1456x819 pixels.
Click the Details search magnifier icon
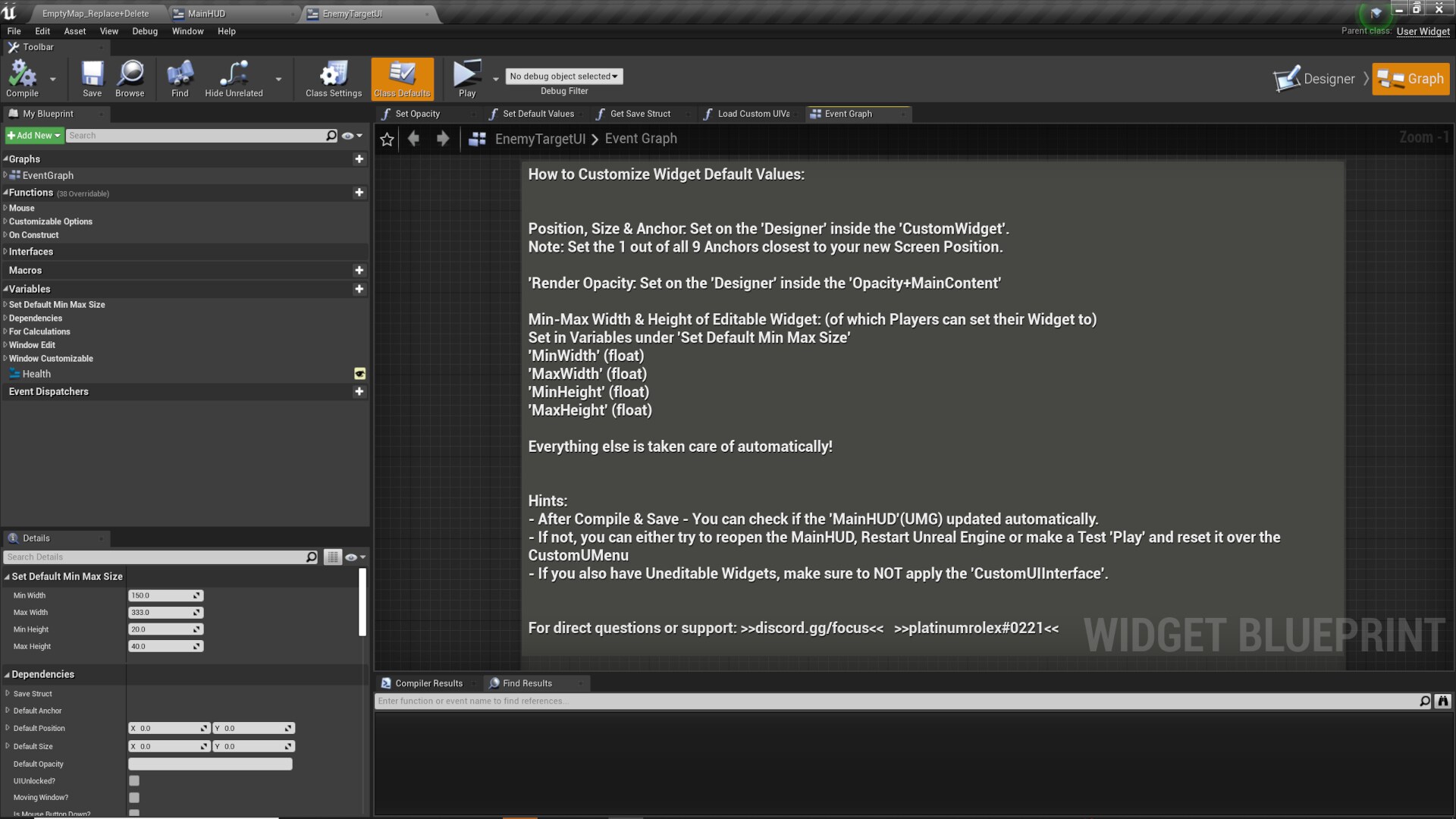311,557
